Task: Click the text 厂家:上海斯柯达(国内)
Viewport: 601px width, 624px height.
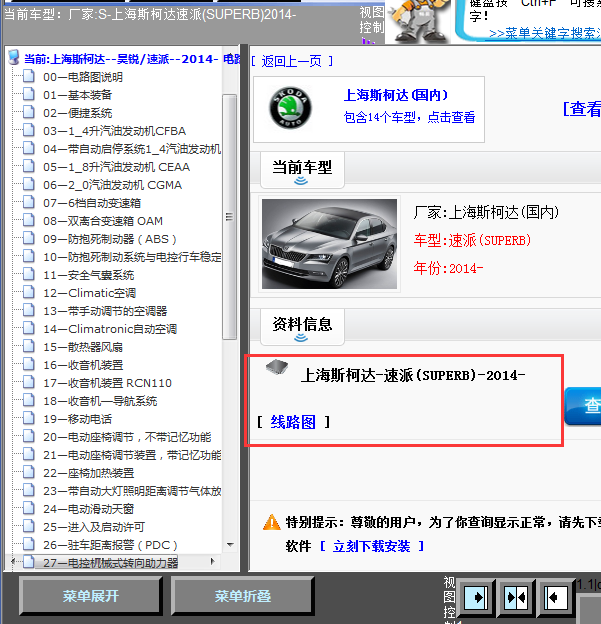Action: [x=486, y=213]
